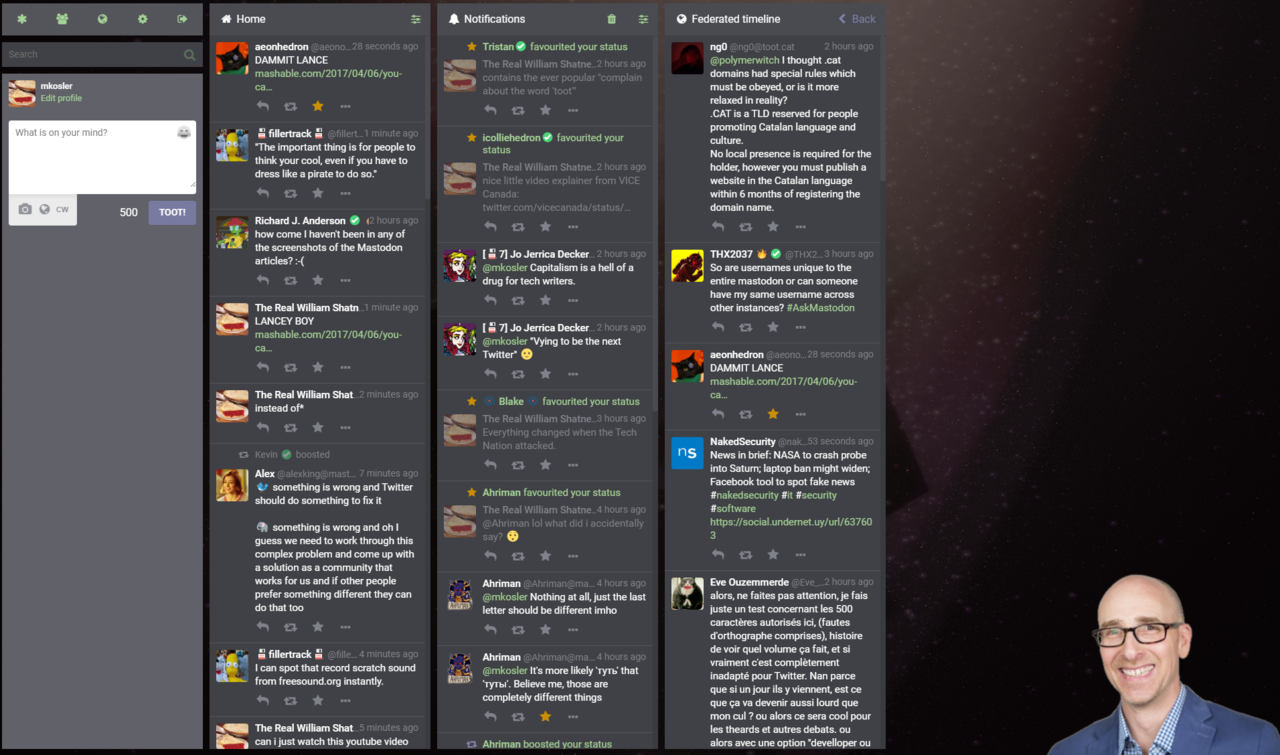Open more menu on THX2037's toot

pyautogui.click(x=801, y=327)
